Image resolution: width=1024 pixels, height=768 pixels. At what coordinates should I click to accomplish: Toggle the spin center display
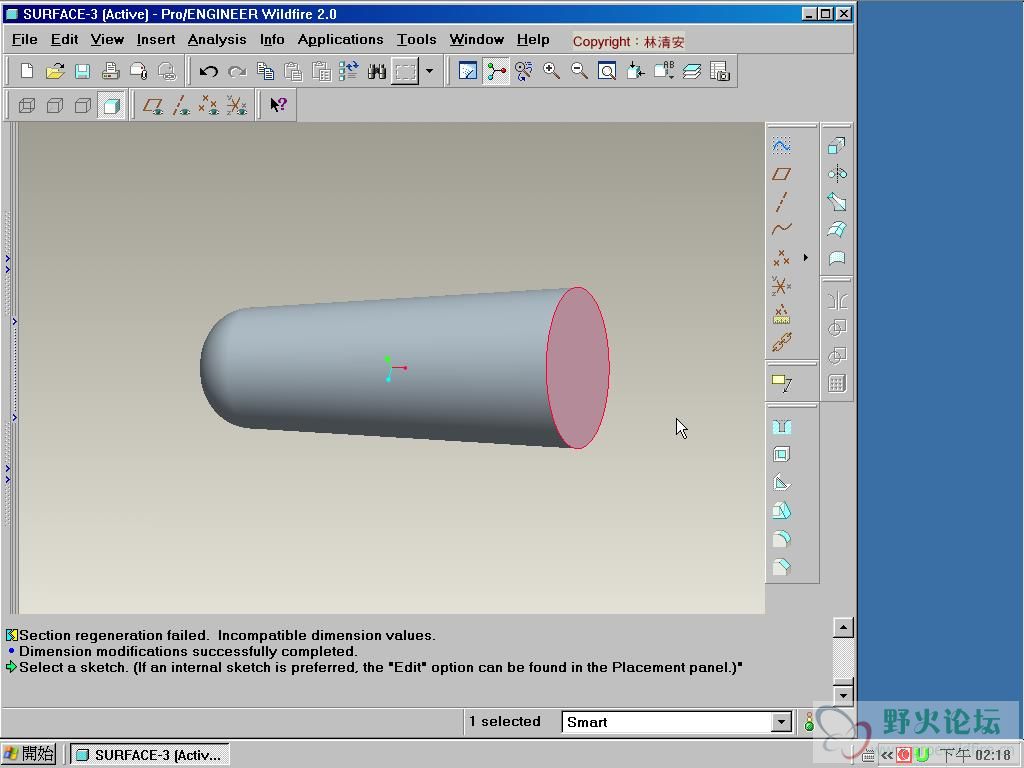(x=496, y=71)
